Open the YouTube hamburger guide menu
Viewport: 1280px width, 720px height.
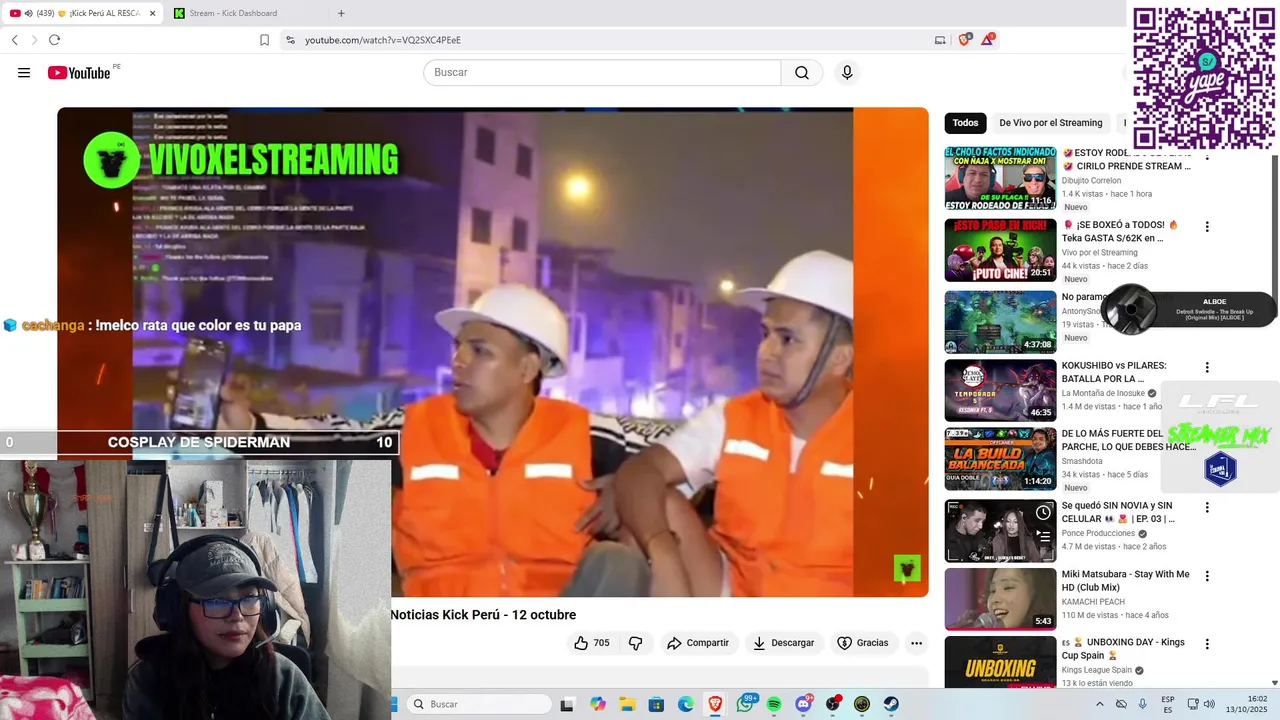24,73
